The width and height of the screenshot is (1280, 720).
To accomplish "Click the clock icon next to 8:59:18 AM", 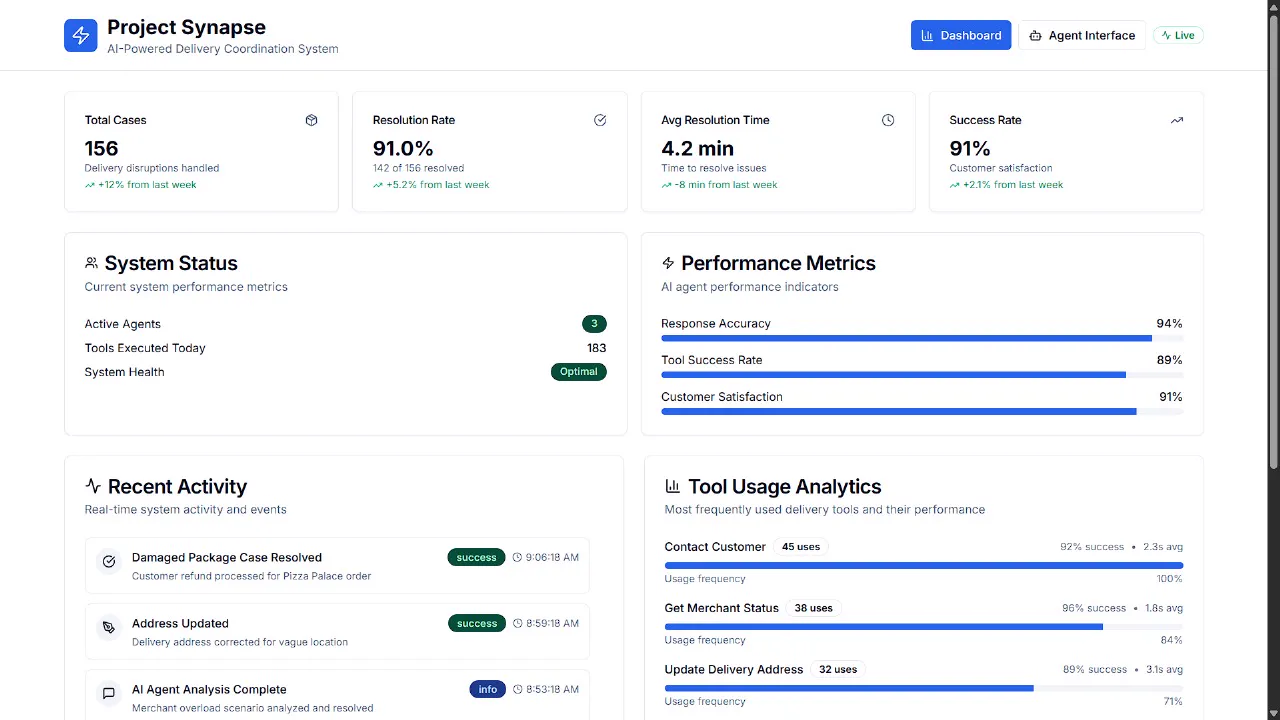I will click(517, 624).
